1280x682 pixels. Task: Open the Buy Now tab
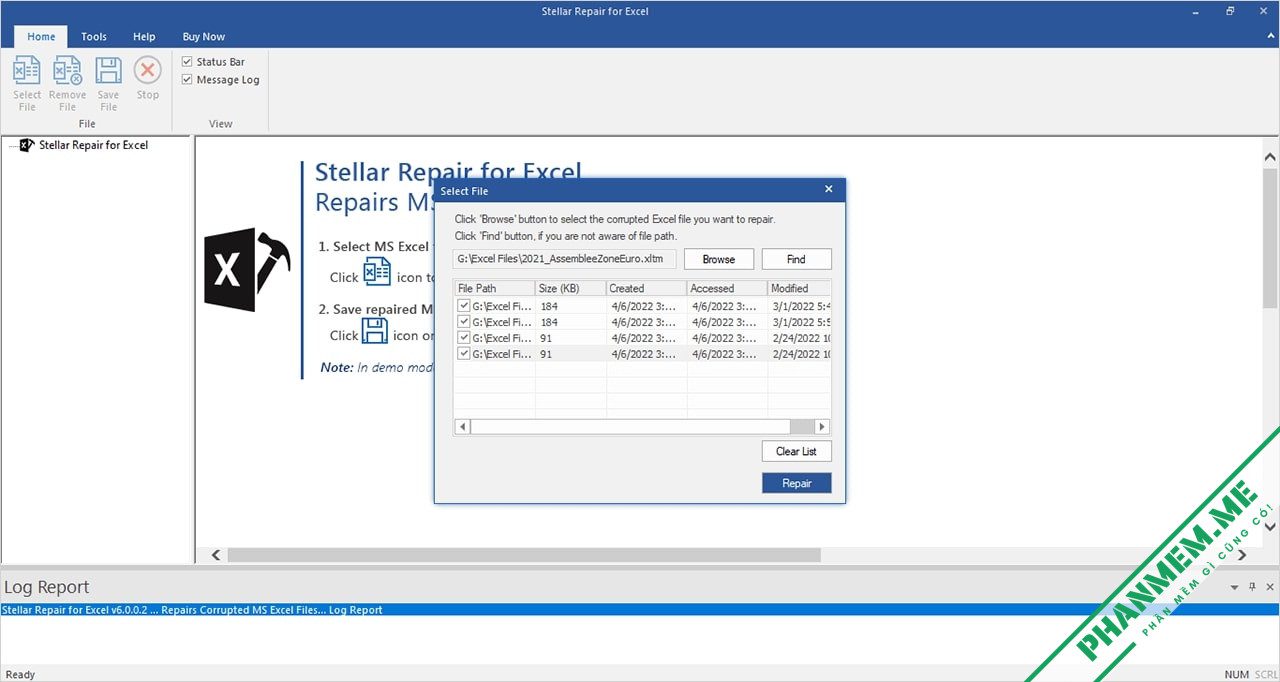click(203, 36)
